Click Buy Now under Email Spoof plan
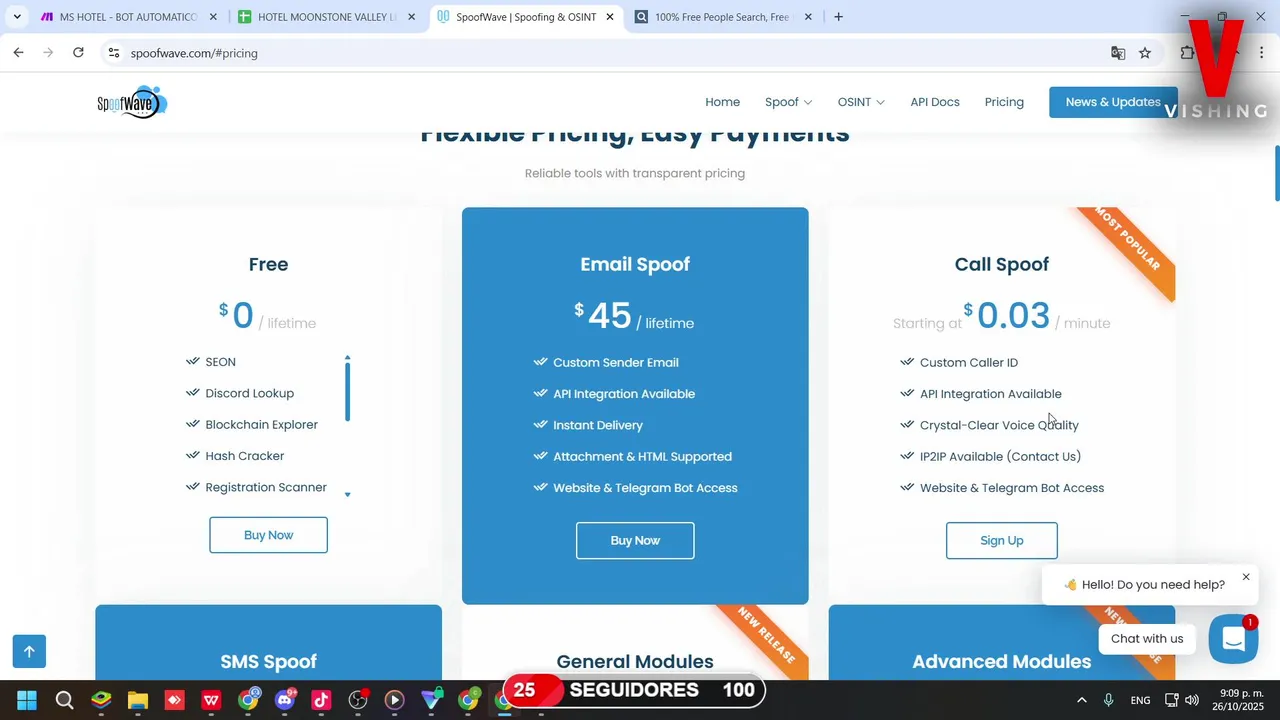The height and width of the screenshot is (720, 1280). (635, 540)
